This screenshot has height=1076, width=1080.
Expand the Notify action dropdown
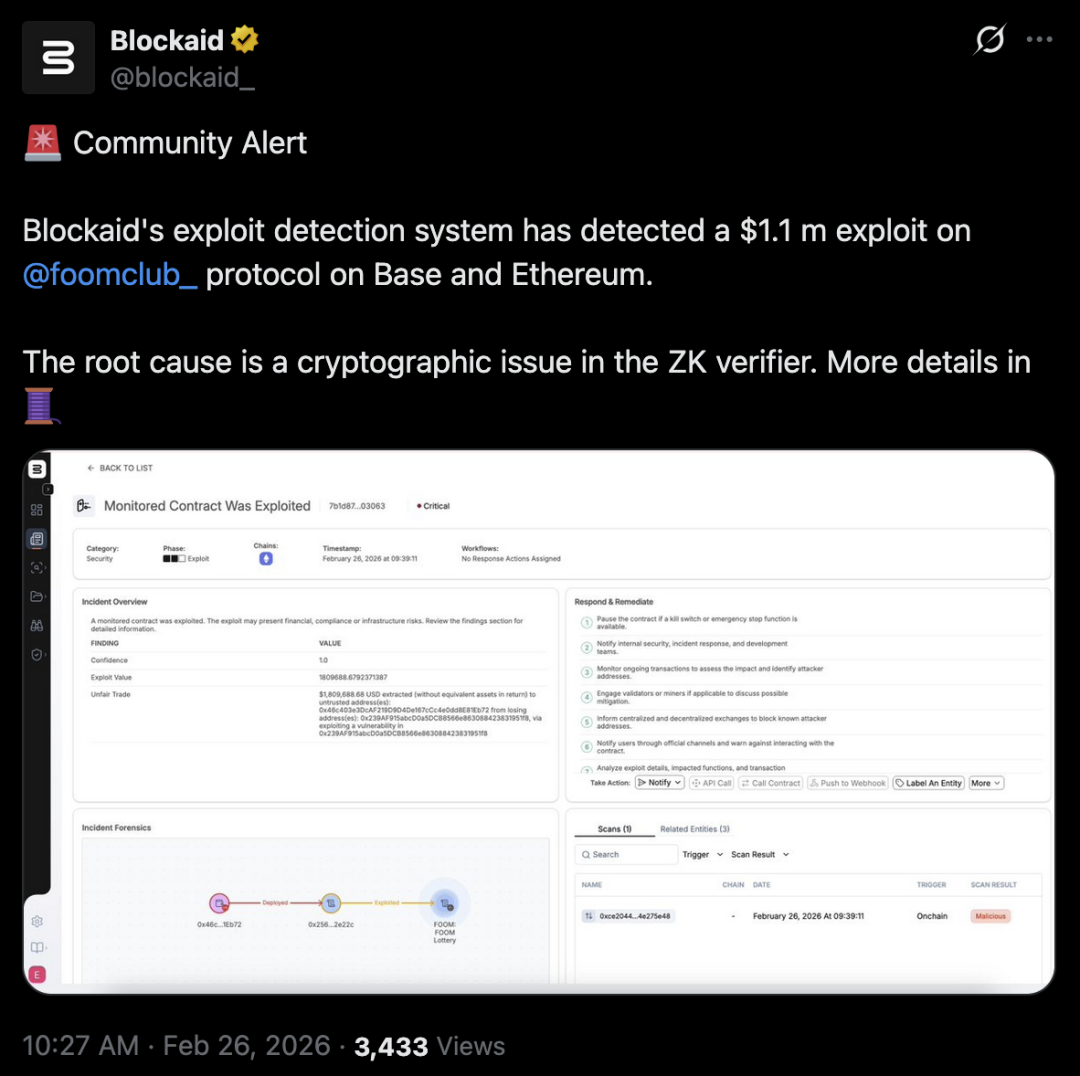coord(660,783)
